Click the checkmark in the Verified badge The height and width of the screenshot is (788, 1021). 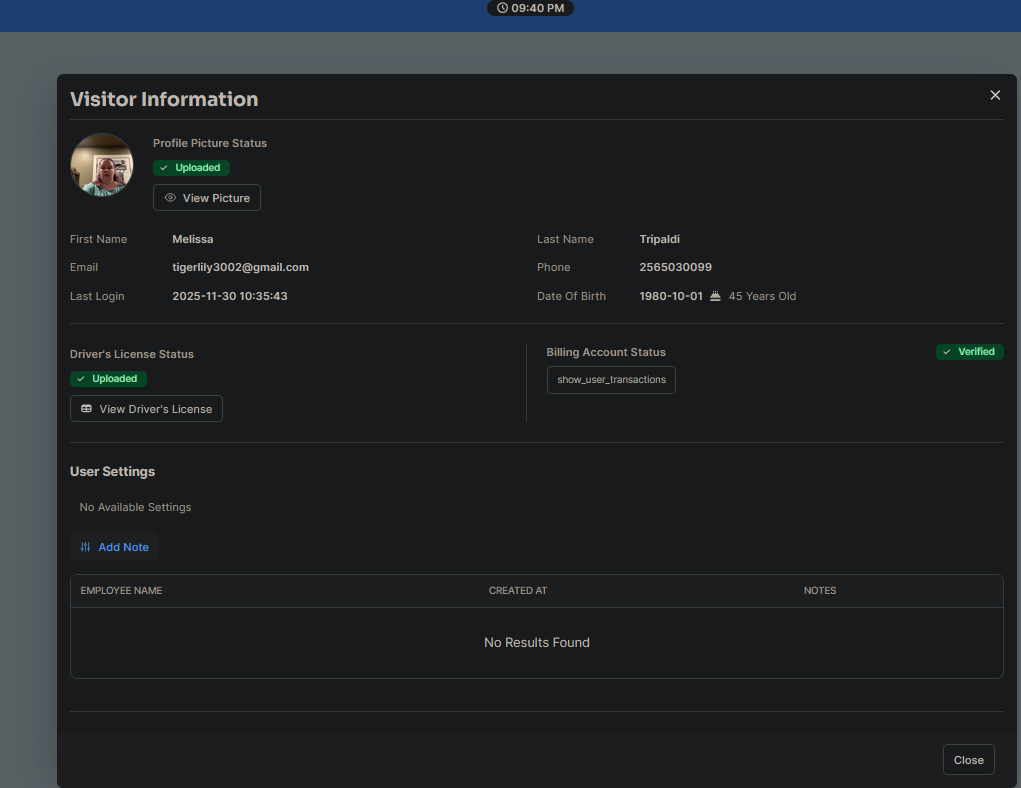tap(947, 352)
